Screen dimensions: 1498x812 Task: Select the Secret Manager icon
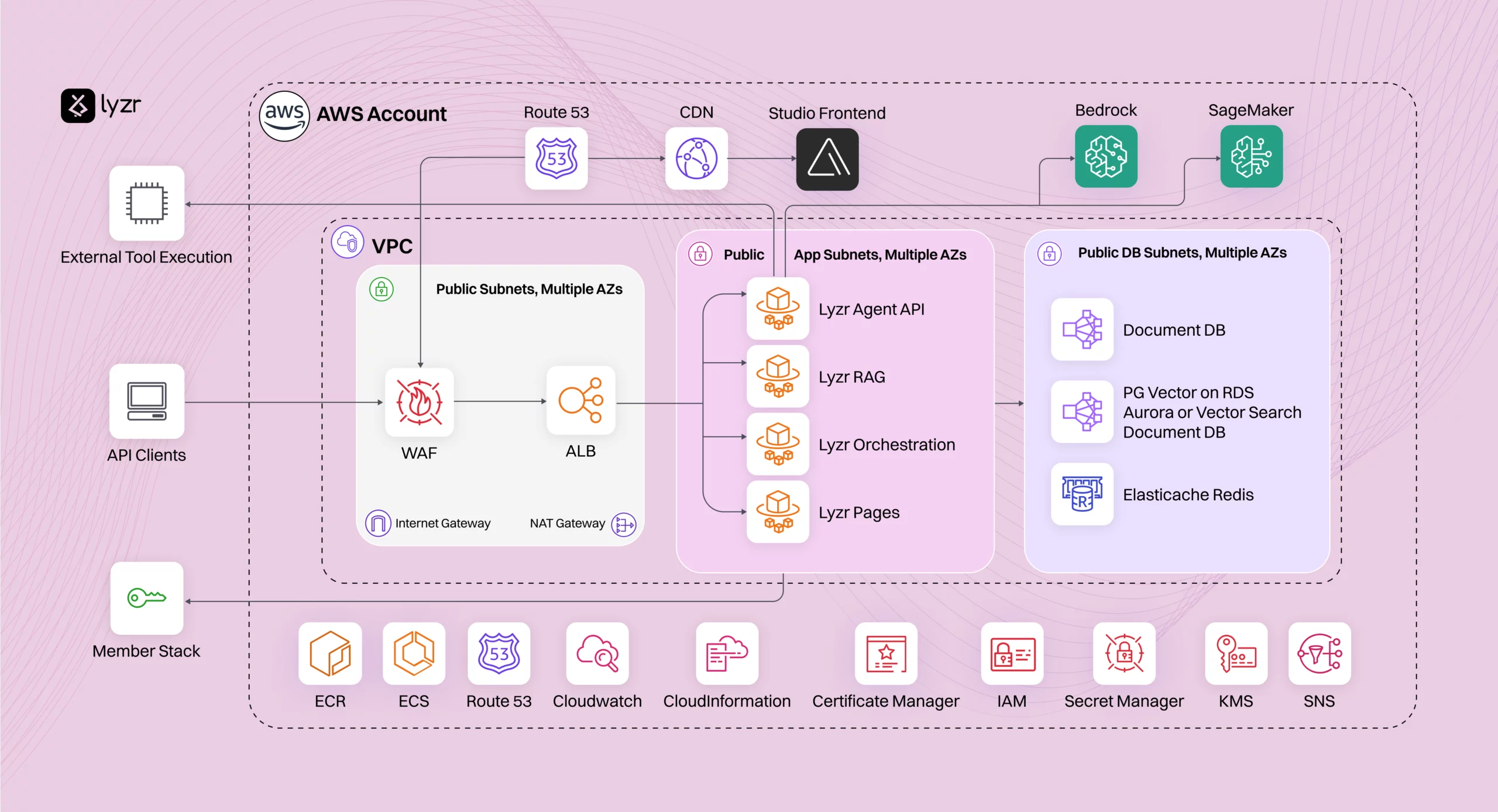click(1124, 655)
